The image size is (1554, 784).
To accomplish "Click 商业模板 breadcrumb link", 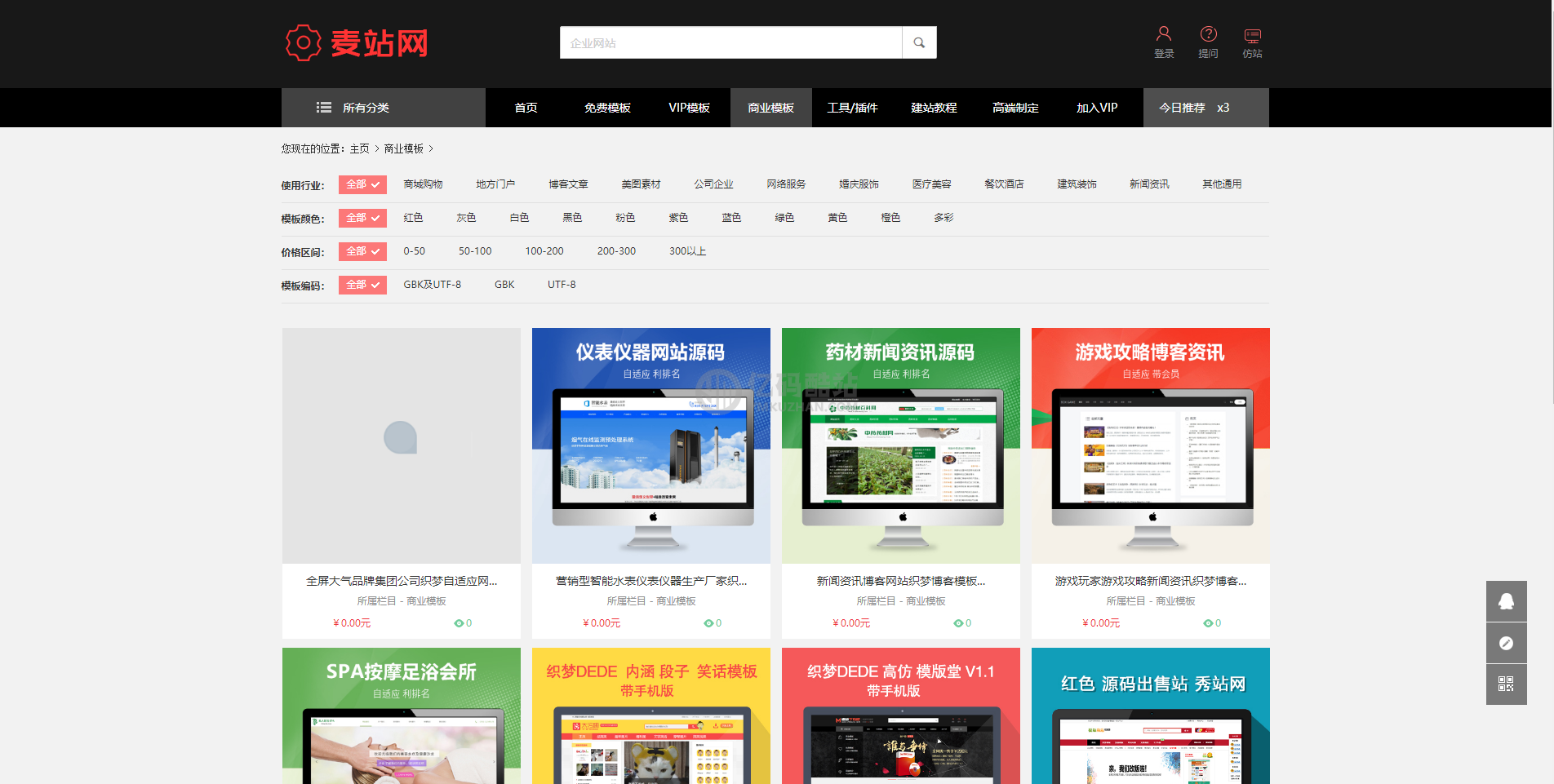I will pos(404,148).
